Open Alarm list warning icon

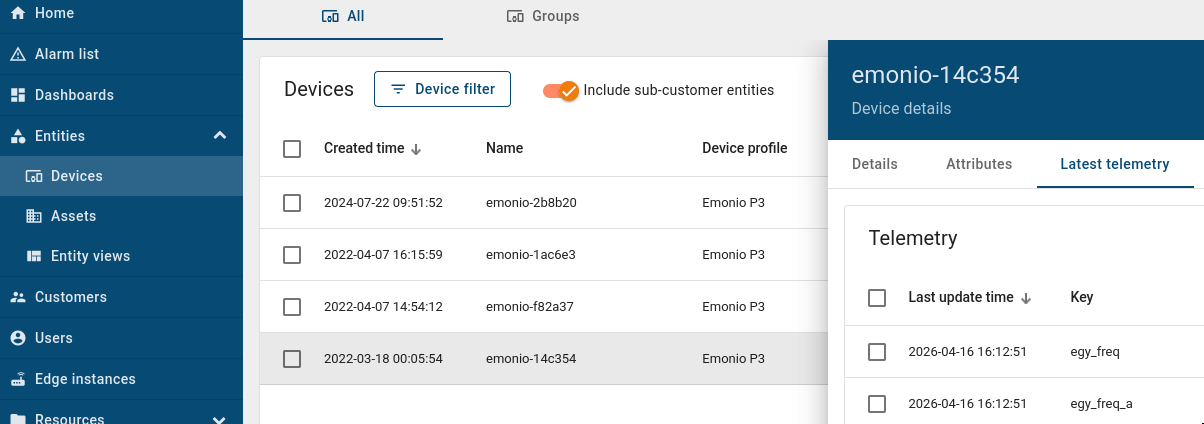click(x=18, y=54)
